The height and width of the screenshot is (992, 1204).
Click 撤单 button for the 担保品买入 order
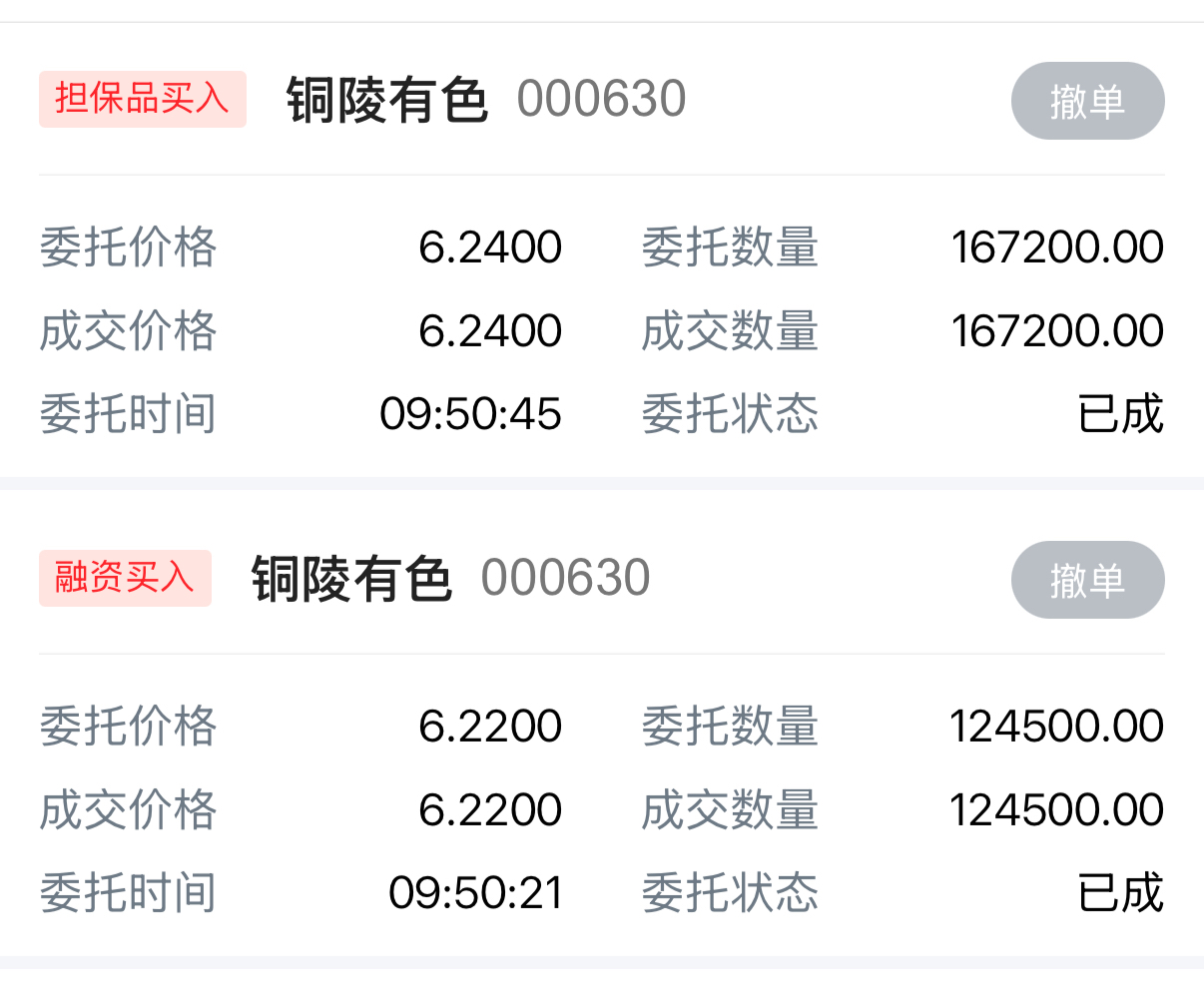(x=1087, y=101)
